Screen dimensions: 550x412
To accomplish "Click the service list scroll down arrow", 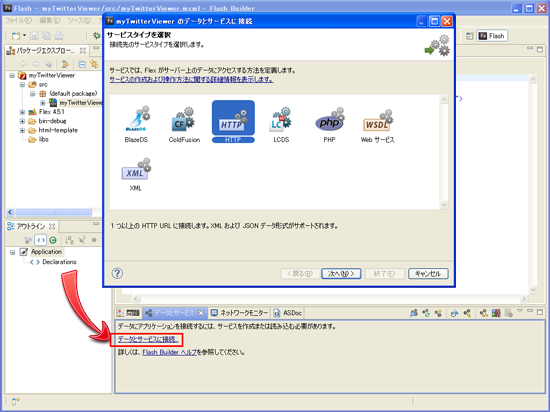I will point(444,204).
